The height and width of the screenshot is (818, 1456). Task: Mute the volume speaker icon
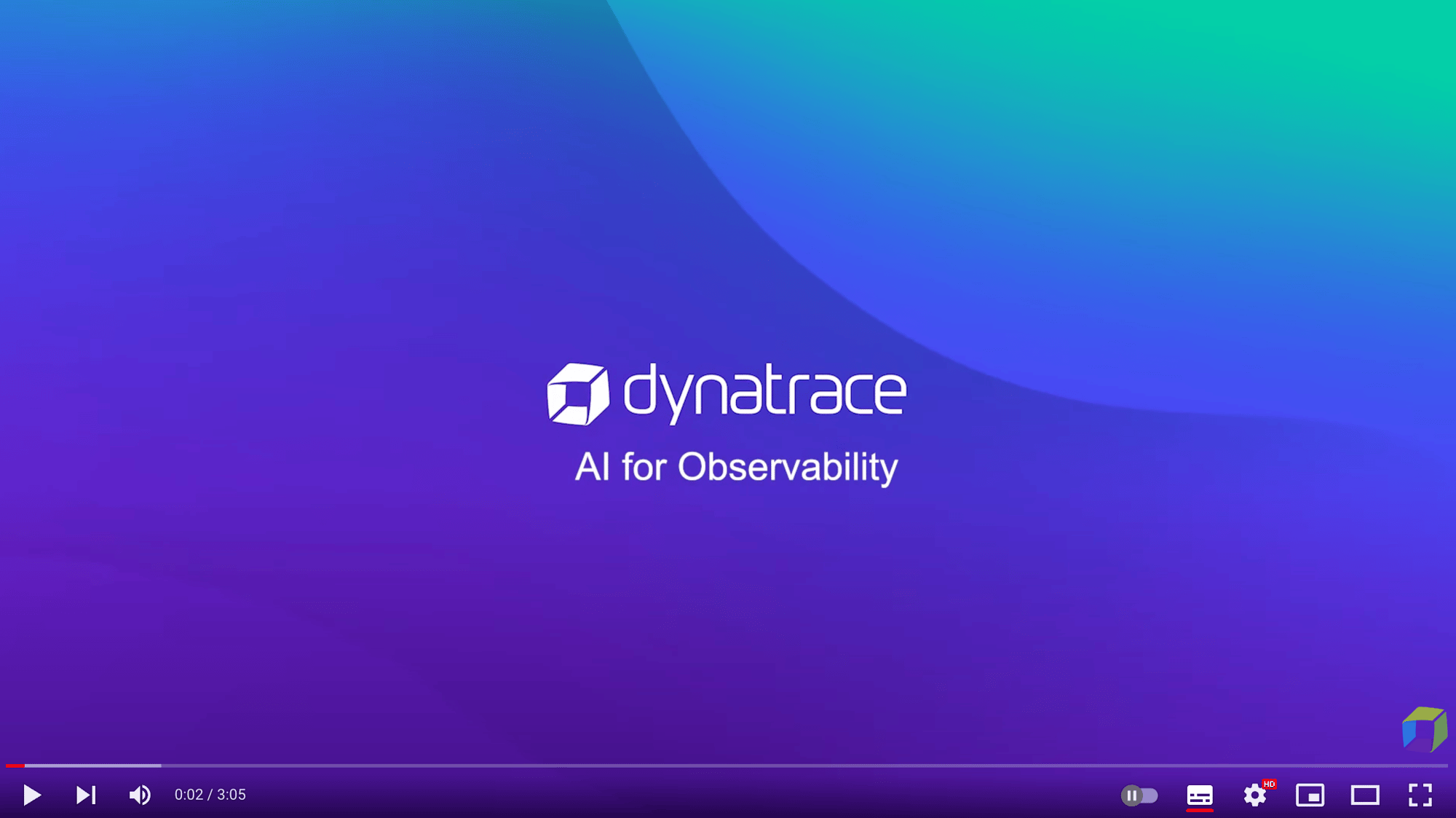coord(140,795)
